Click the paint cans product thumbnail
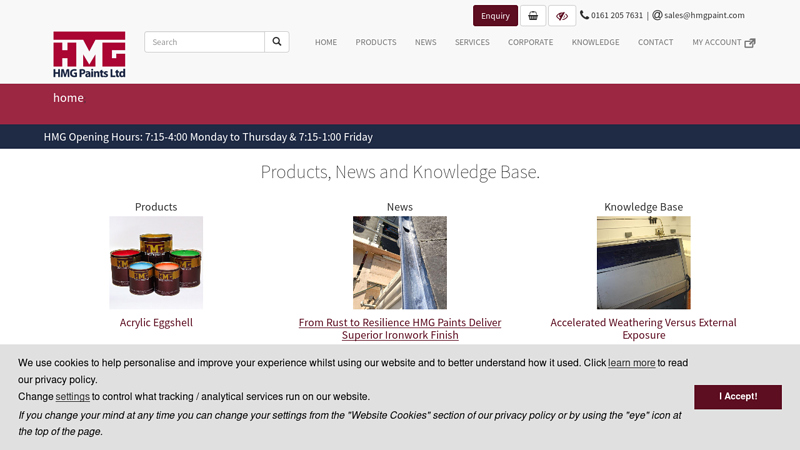This screenshot has height=450, width=800. (x=156, y=263)
